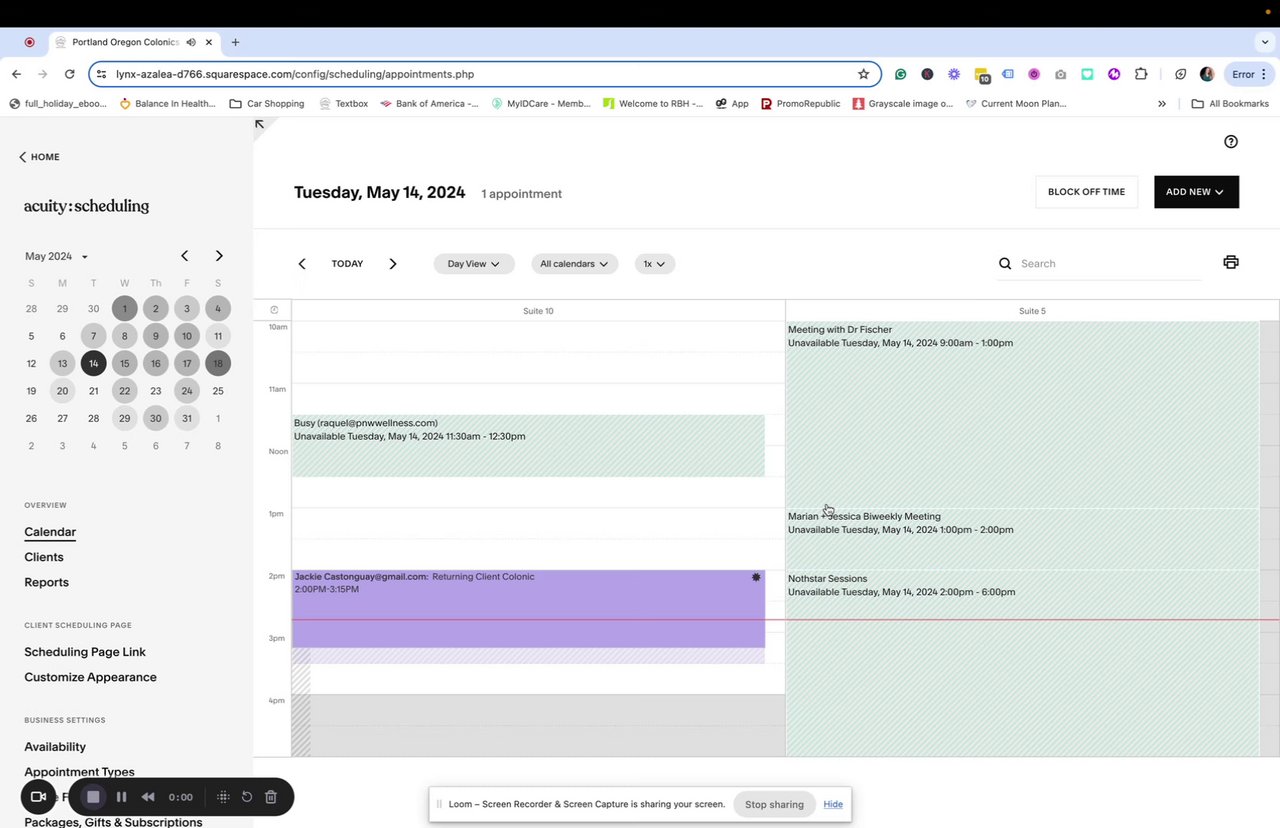Screen dimensions: 1280x828
Task: Jump to TODAY in calendar
Action: [347, 264]
